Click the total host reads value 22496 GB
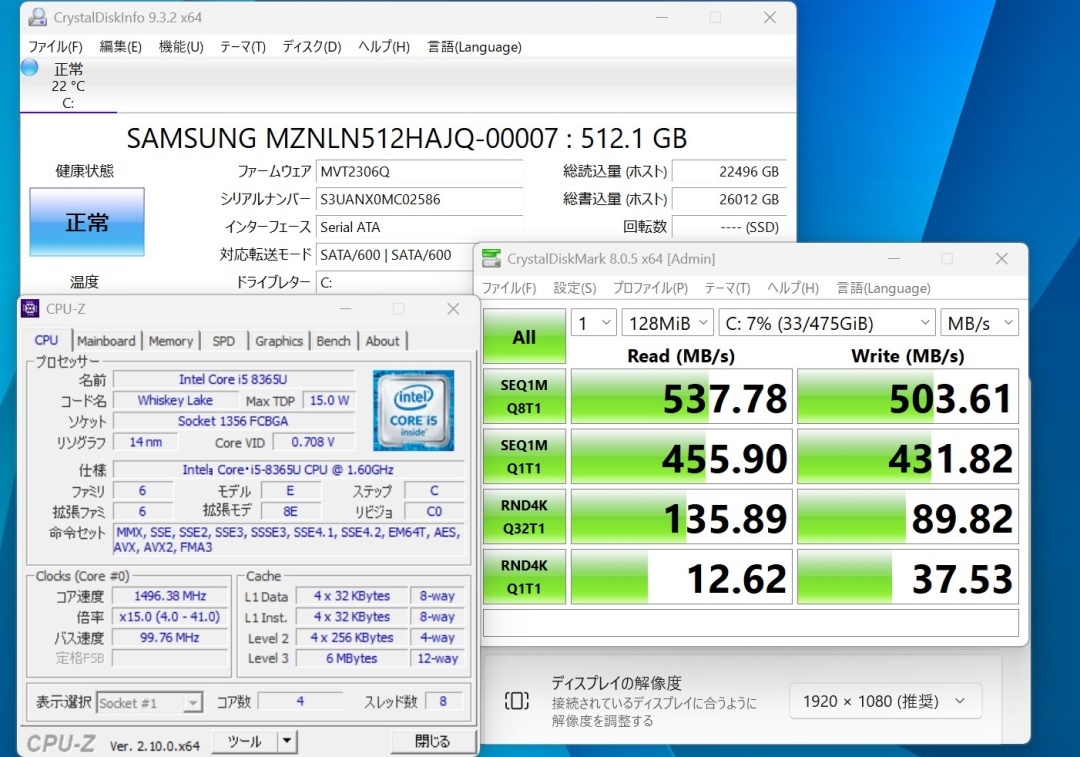This screenshot has width=1080, height=757. (728, 172)
